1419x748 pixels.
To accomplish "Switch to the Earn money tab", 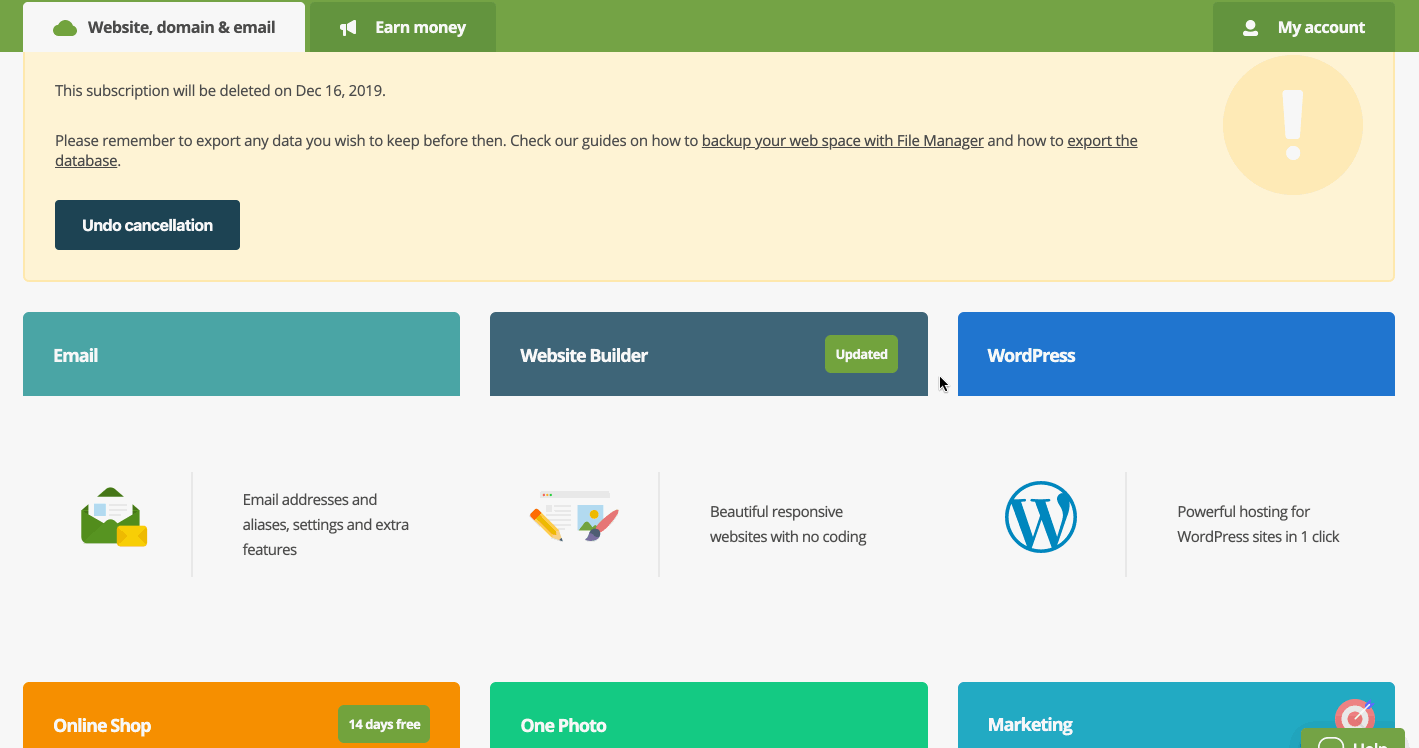I will pyautogui.click(x=403, y=27).
